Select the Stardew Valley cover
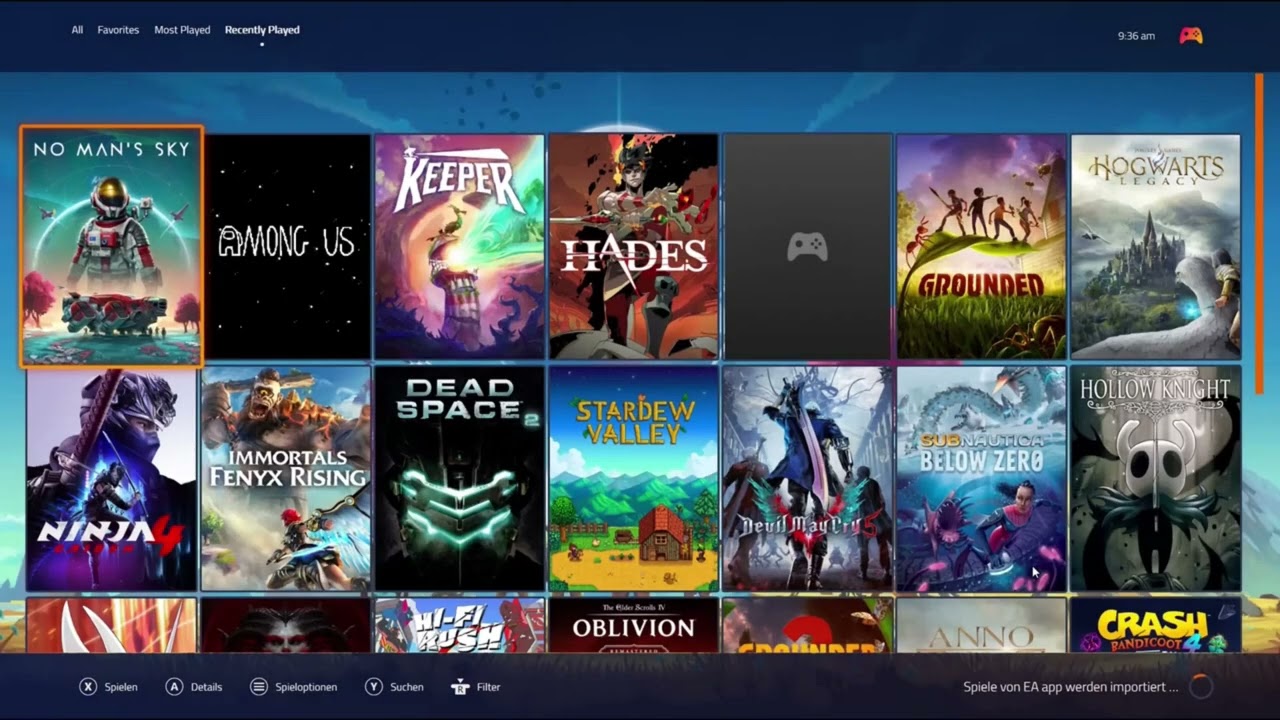1280x720 pixels. pos(633,478)
